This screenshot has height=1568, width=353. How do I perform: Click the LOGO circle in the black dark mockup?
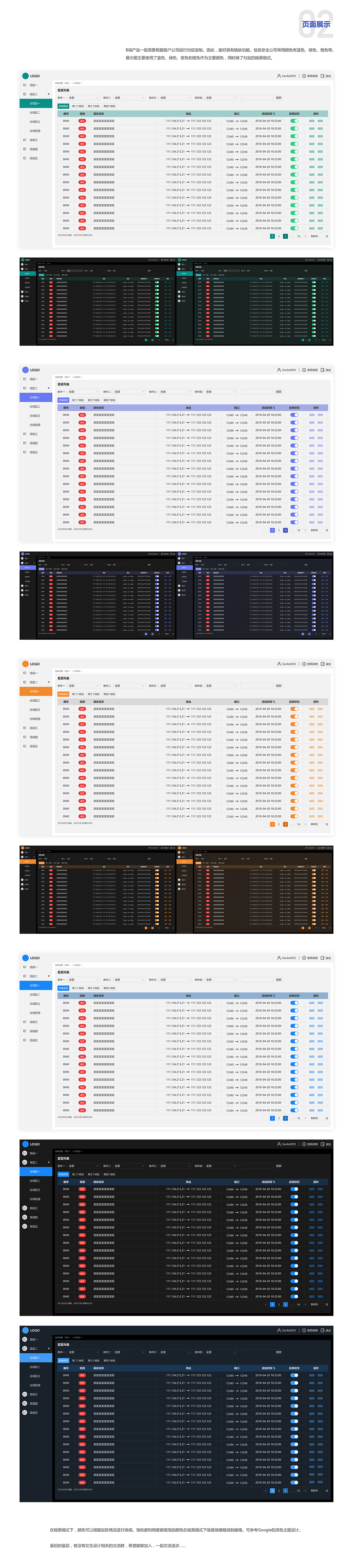26,1144
